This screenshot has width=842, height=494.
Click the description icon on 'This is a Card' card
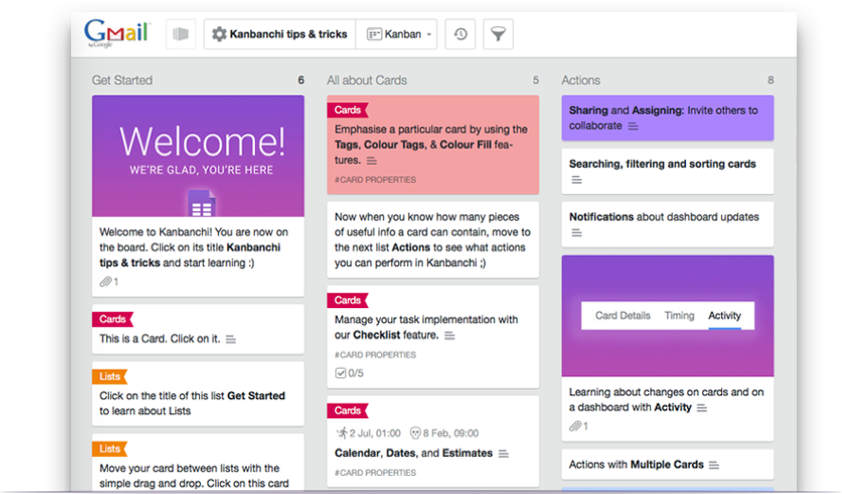(x=231, y=339)
